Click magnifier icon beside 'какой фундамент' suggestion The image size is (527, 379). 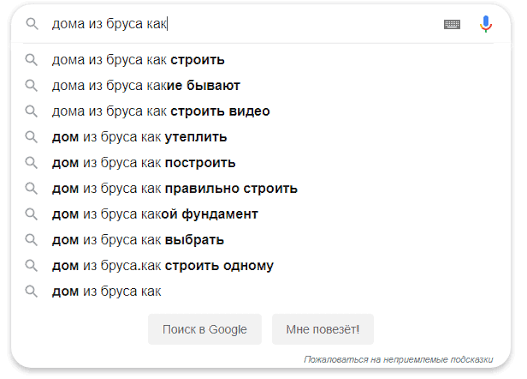[x=31, y=214]
